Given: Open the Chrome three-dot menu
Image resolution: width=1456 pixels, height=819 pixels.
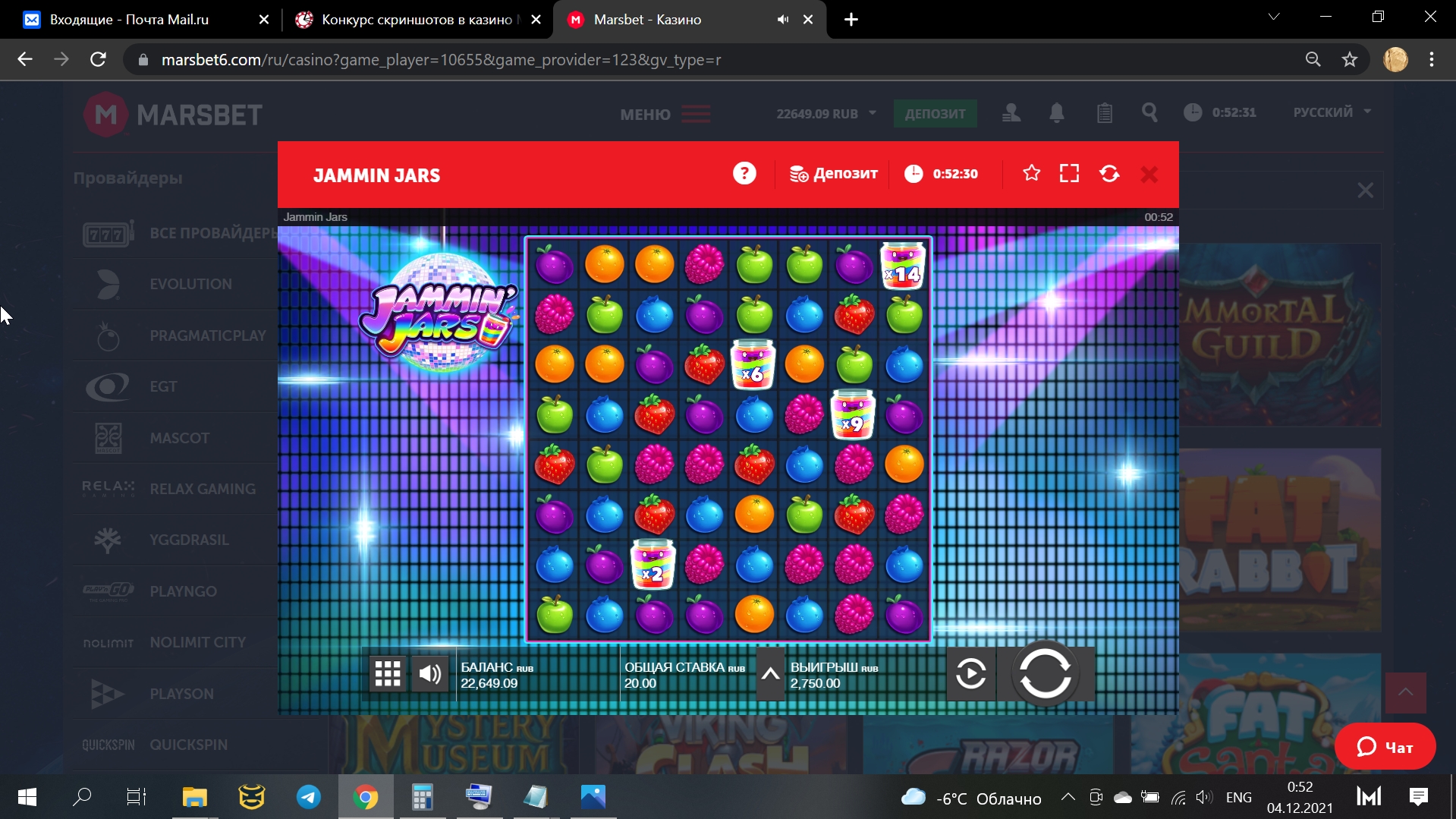Looking at the screenshot, I should click(1432, 59).
